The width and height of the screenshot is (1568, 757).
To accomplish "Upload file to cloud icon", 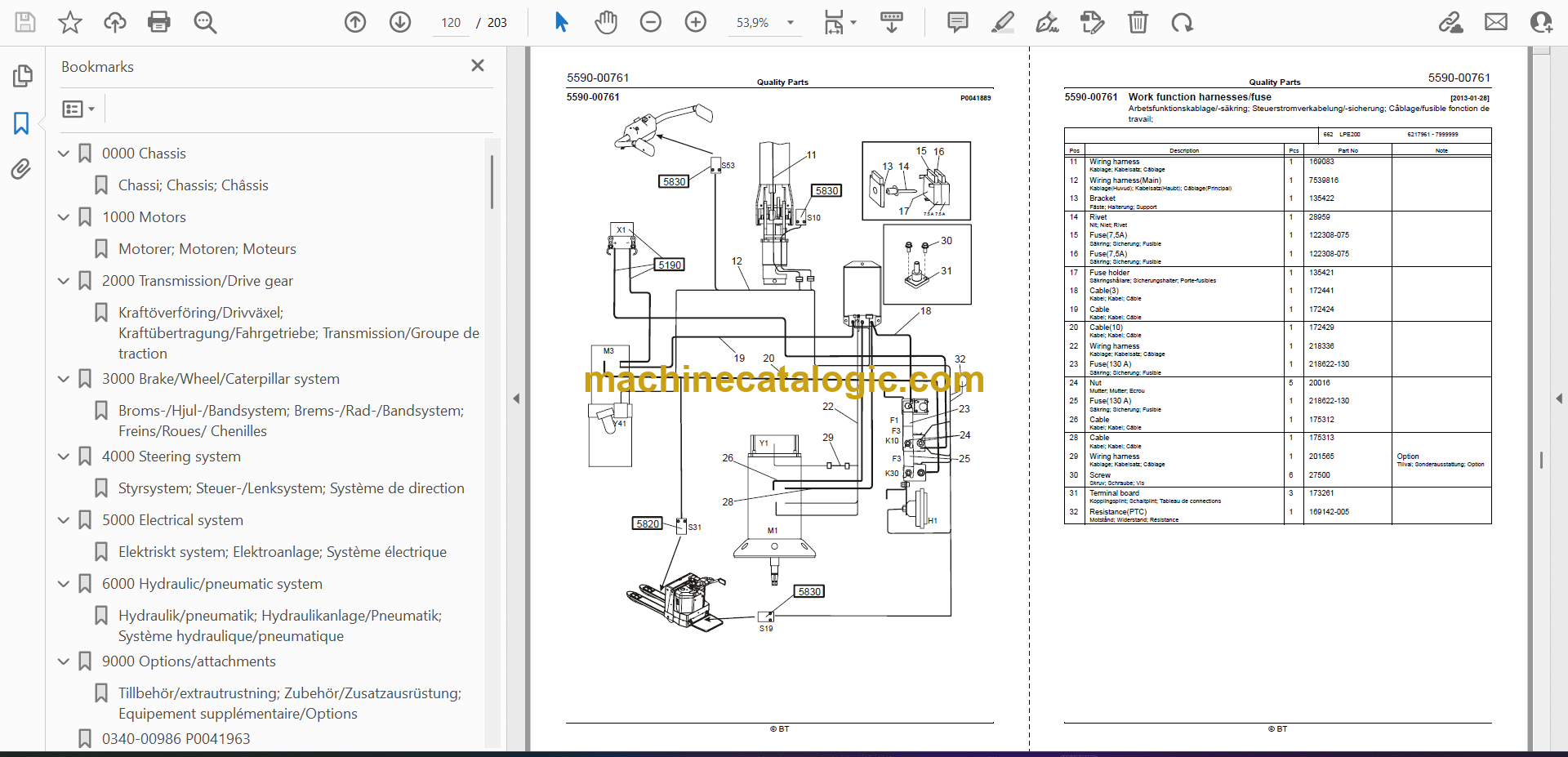I will click(x=115, y=22).
